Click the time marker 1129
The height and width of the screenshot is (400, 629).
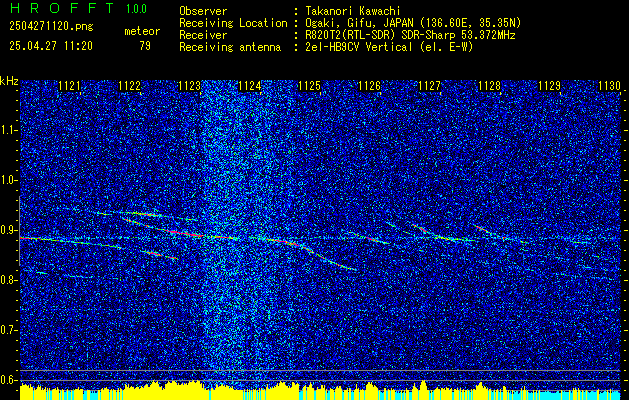click(550, 86)
